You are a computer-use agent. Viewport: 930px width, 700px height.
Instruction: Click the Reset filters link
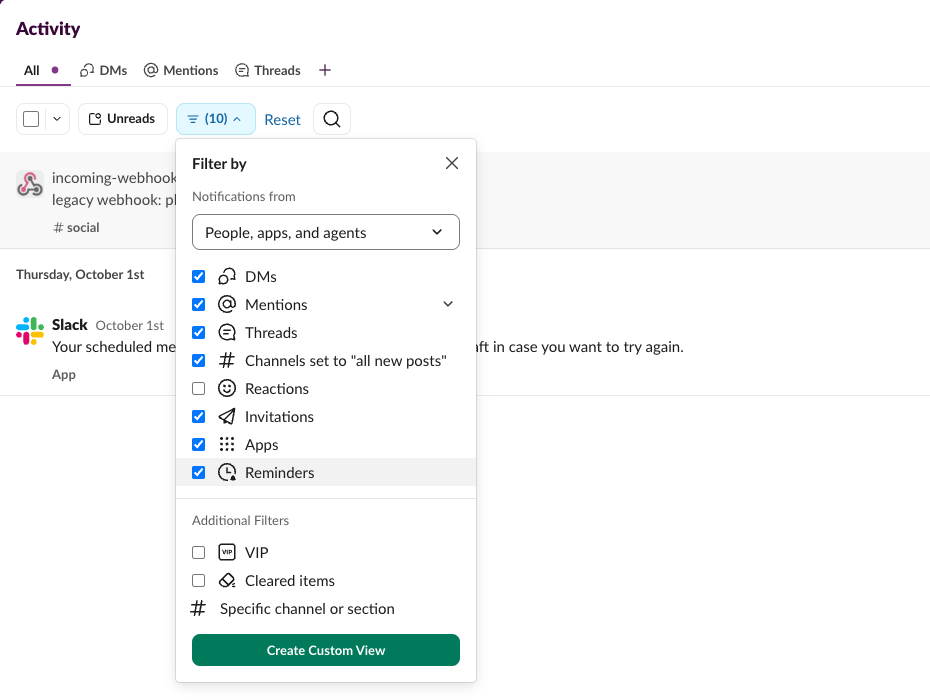[x=282, y=120]
